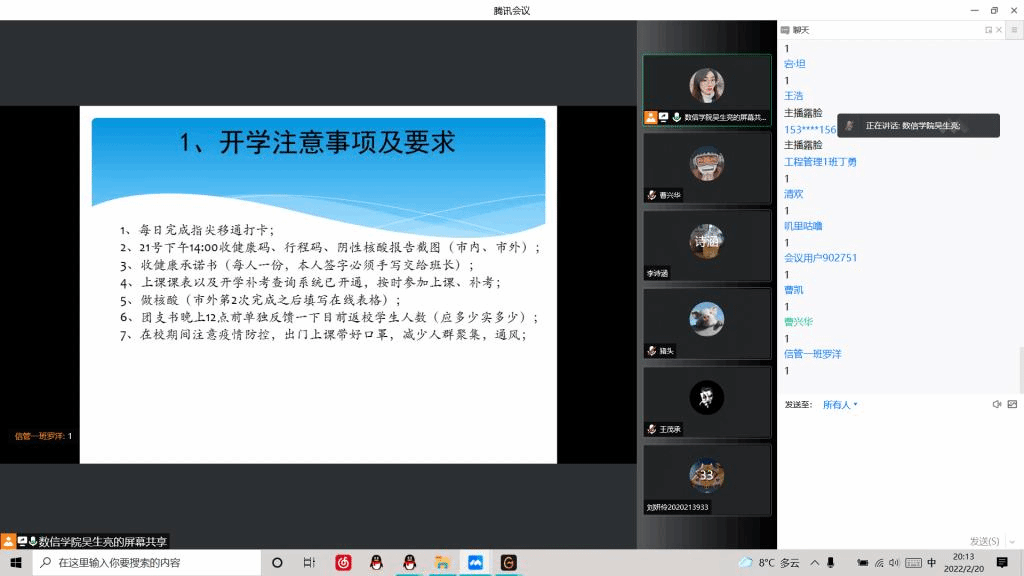
Task: Open Tencent Meeting icon on taskbar
Action: (x=475, y=562)
